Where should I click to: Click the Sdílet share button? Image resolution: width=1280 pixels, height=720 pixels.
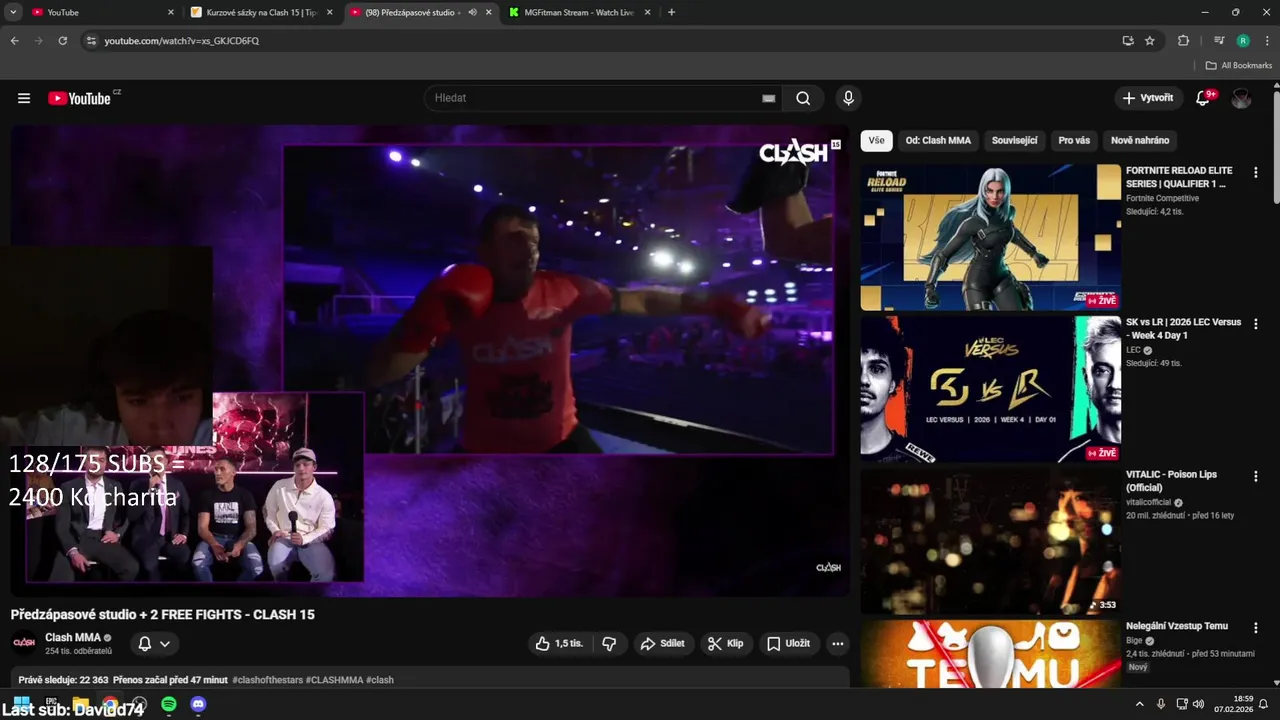pos(663,643)
